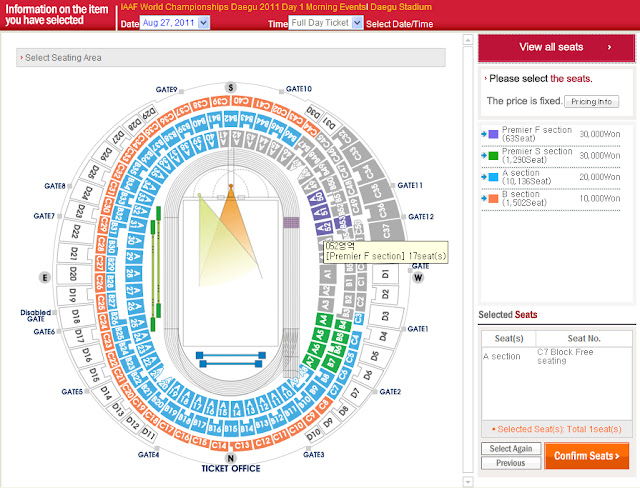Image resolution: width=640 pixels, height=488 pixels.
Task: Select blue seating block B42
Action: pos(231,119)
